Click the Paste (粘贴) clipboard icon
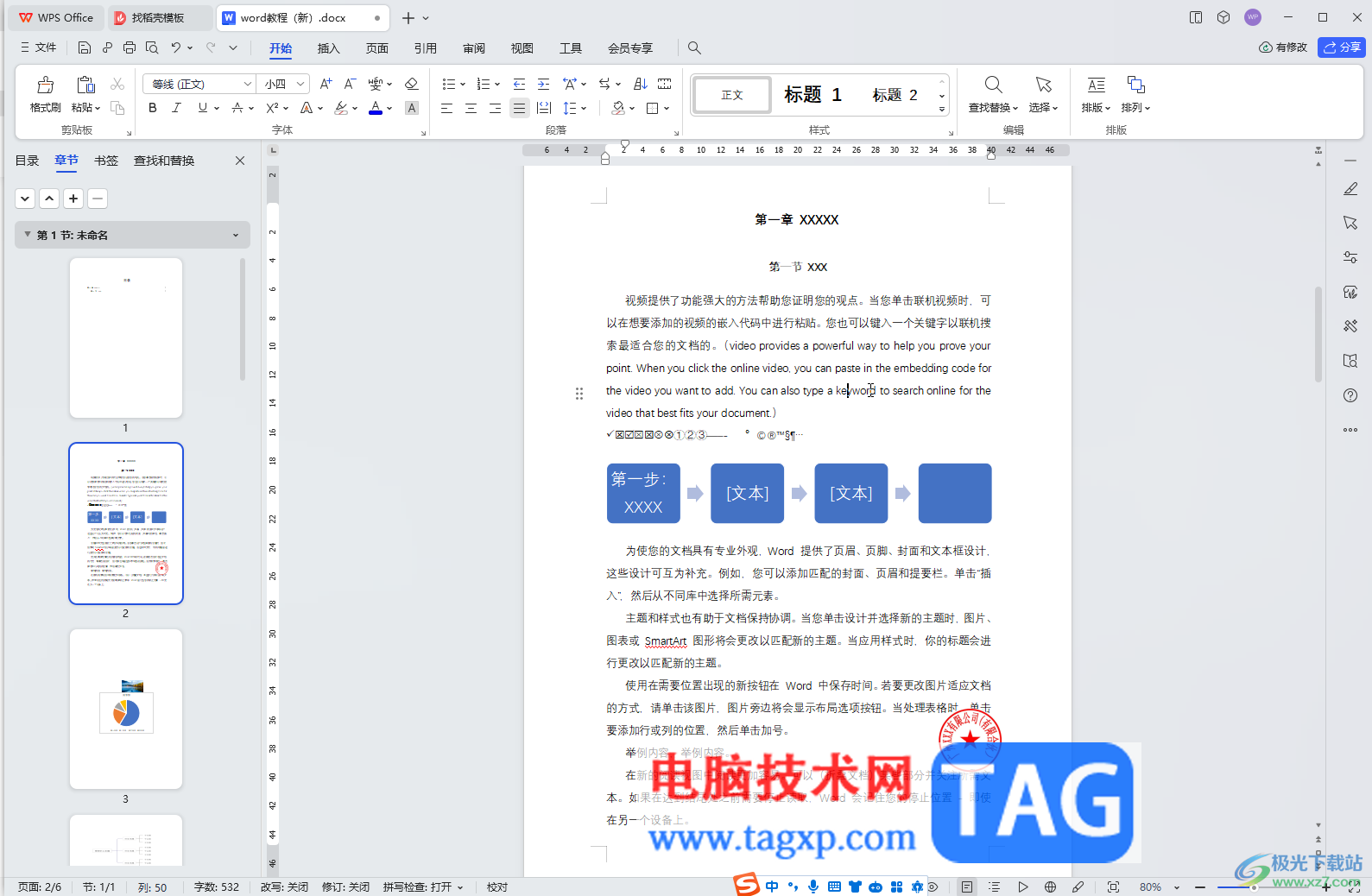The width and height of the screenshot is (1372, 896). point(85,85)
